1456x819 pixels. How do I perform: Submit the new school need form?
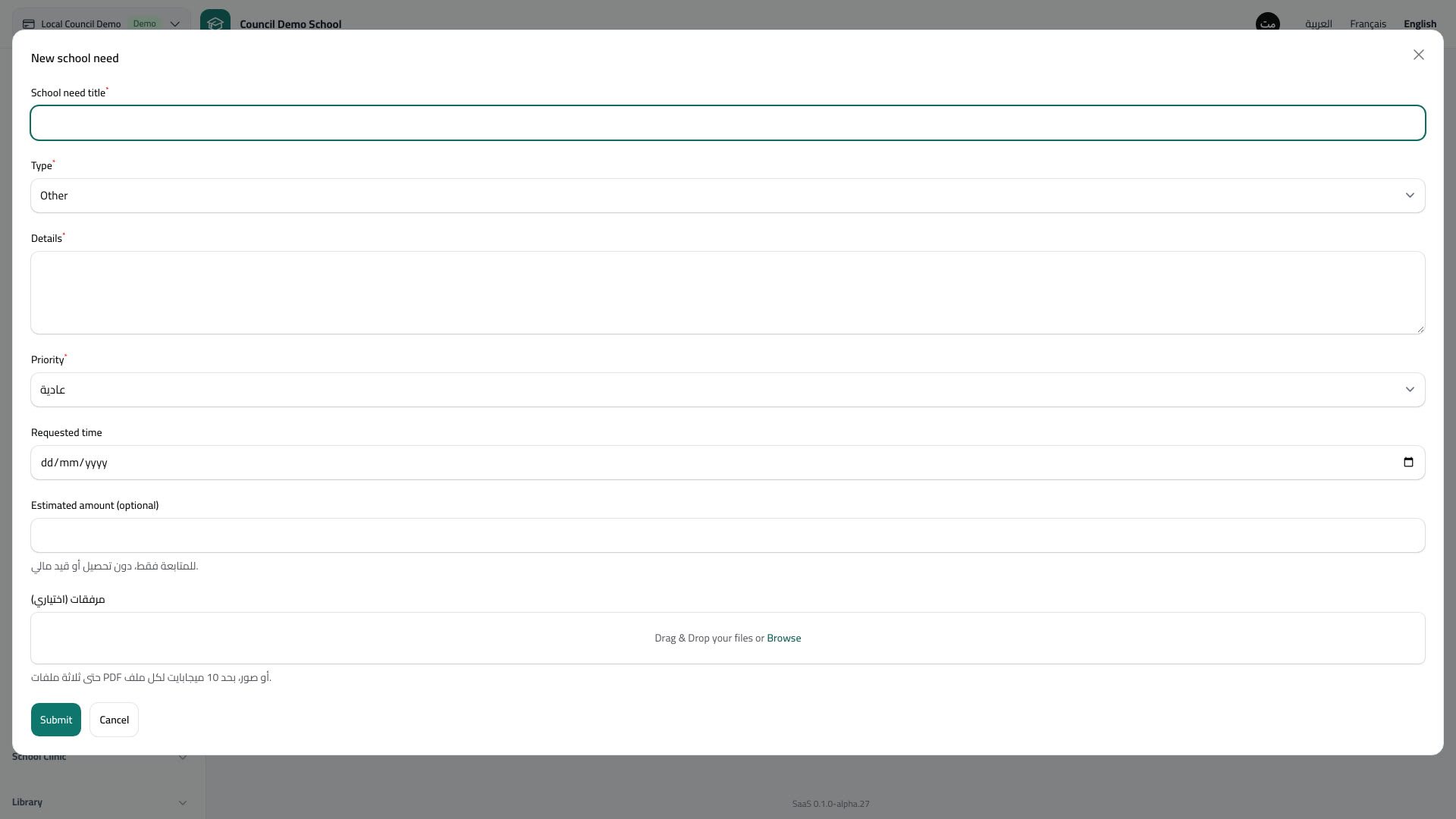pos(56,720)
